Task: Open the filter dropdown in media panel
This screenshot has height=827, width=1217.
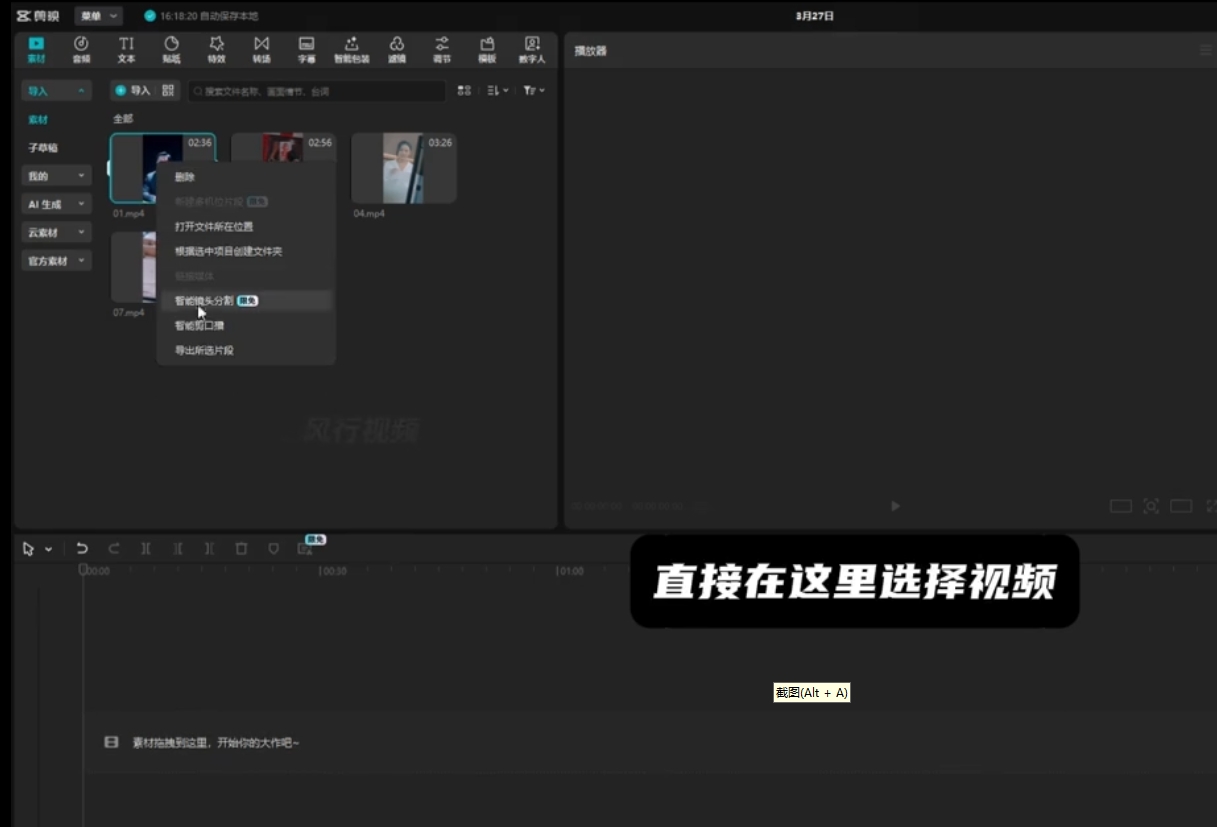Action: (x=534, y=90)
